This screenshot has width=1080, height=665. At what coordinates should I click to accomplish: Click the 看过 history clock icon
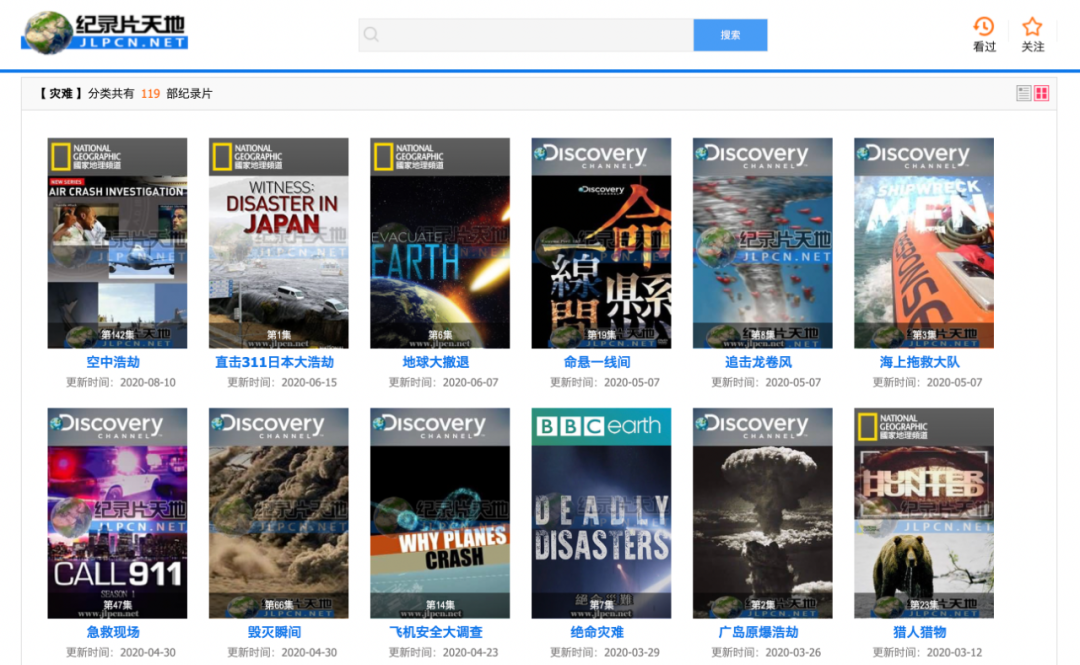coord(984,27)
